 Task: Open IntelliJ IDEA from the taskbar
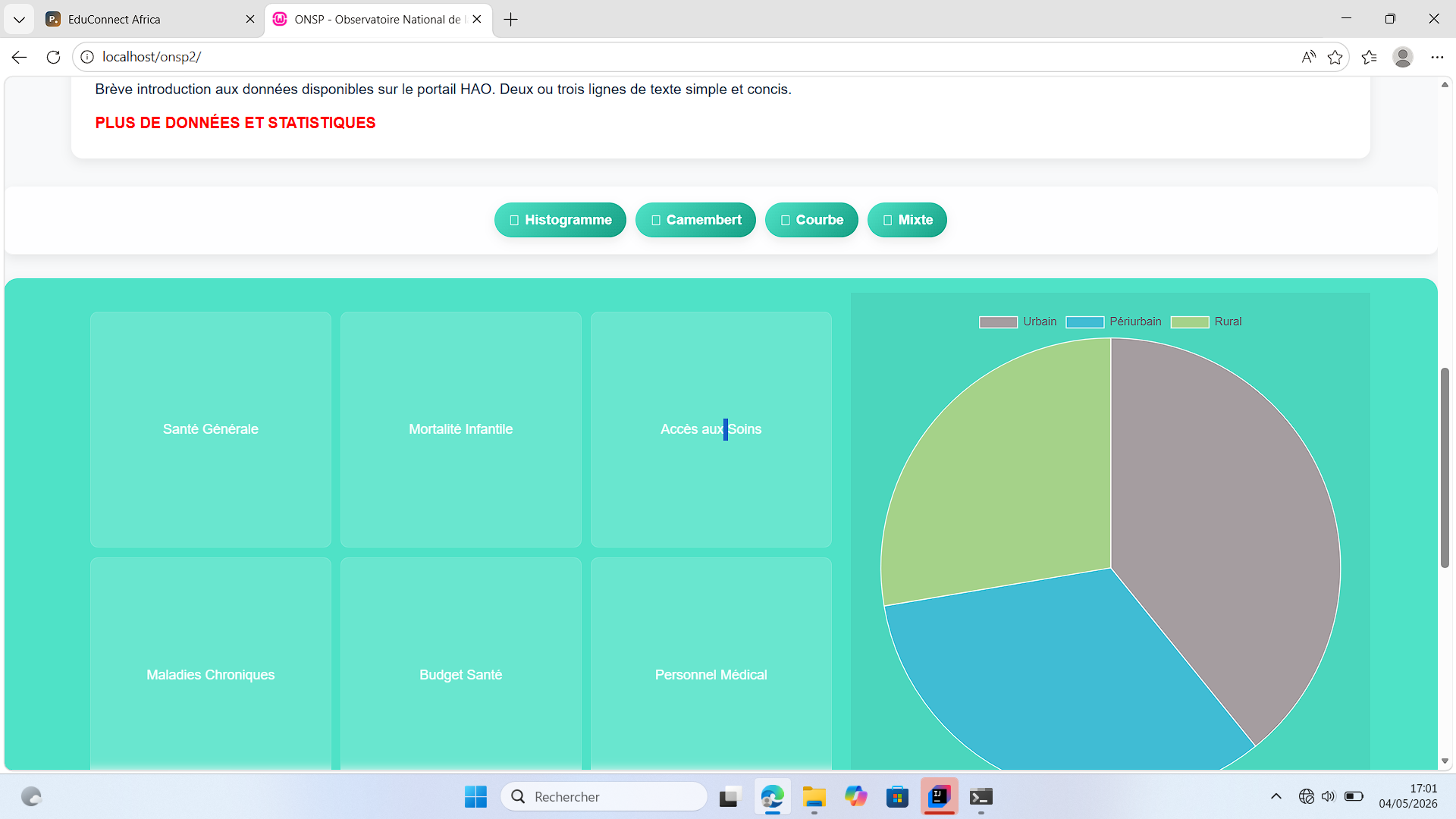coord(940,797)
